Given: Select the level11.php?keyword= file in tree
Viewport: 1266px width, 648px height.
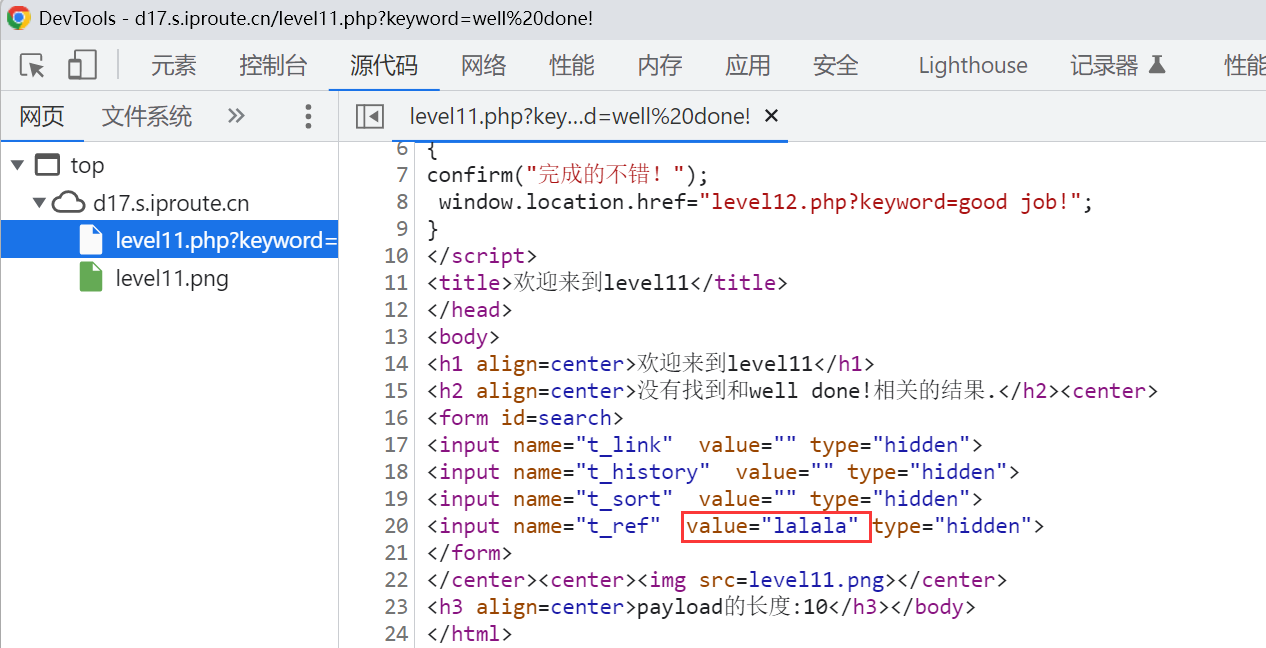Looking at the screenshot, I should click(225, 240).
